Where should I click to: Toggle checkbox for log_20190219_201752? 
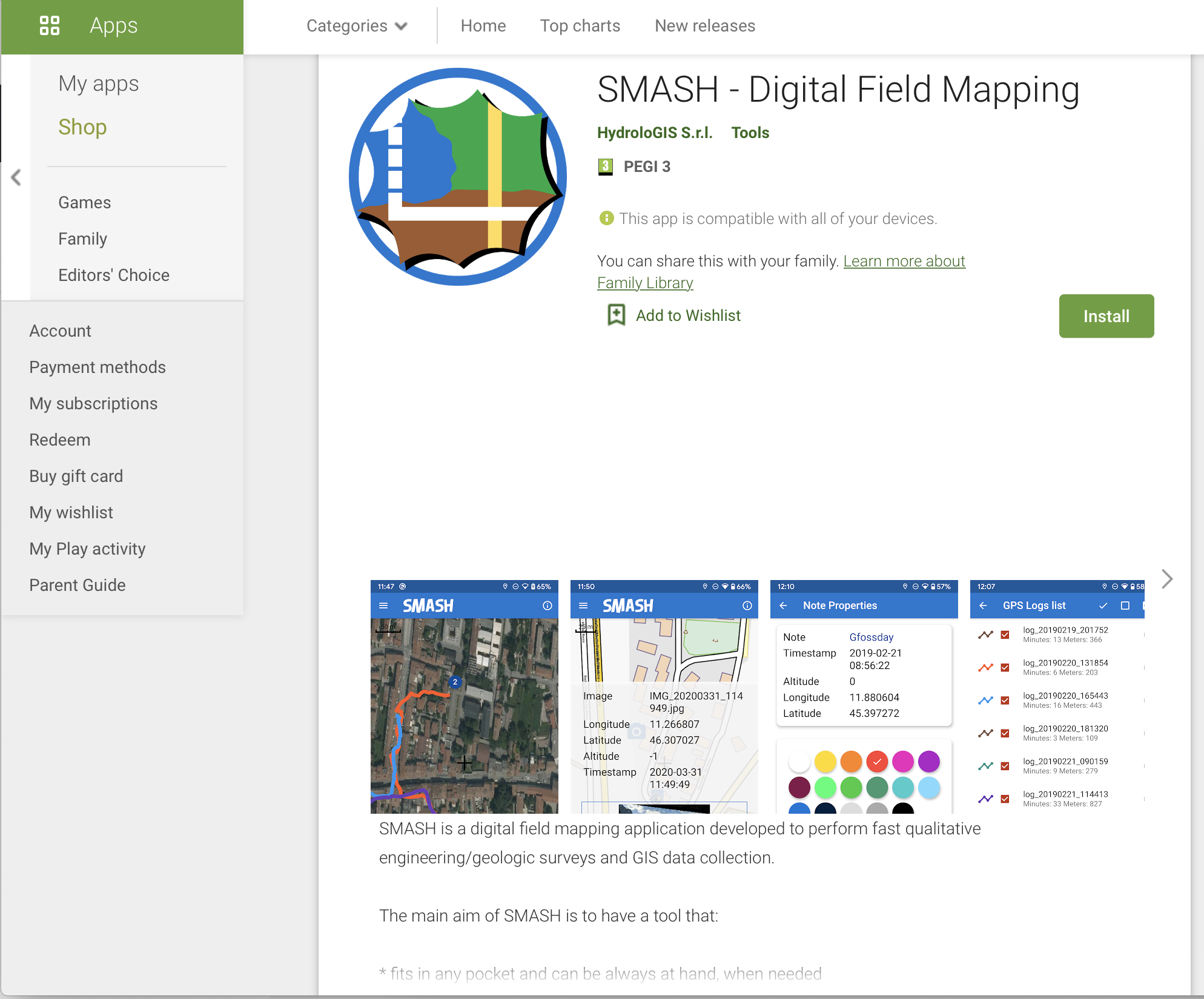1005,635
